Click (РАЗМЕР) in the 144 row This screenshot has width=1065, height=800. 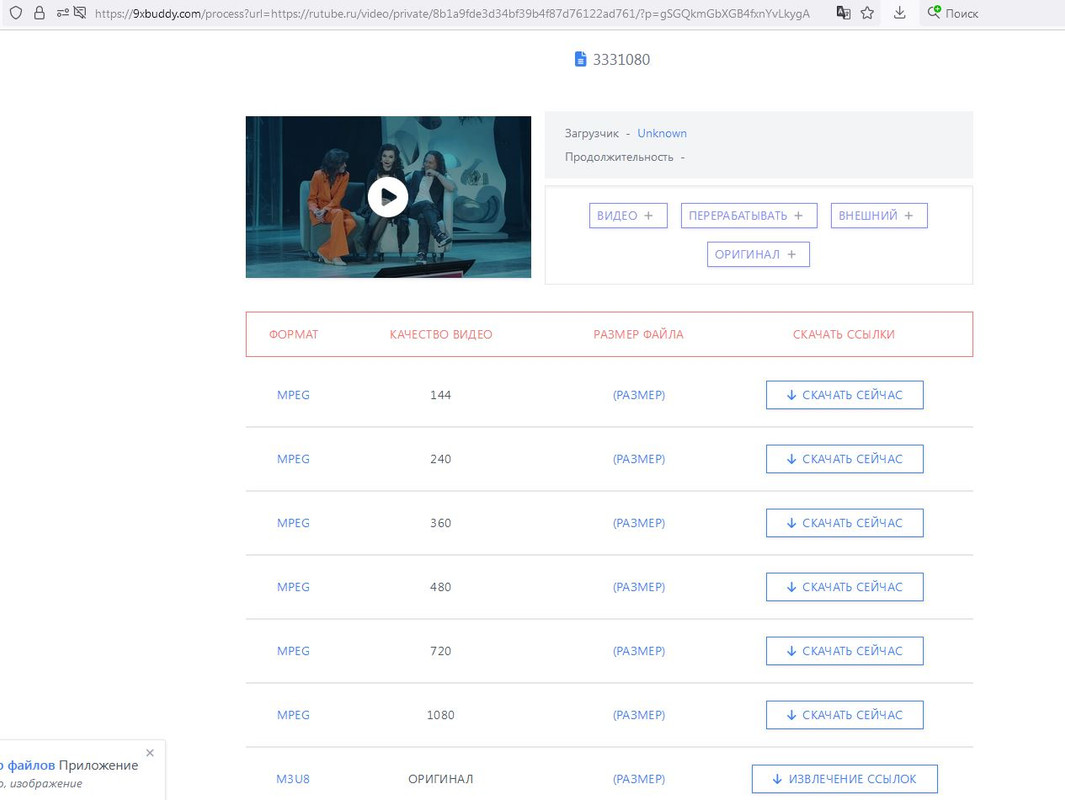(639, 395)
